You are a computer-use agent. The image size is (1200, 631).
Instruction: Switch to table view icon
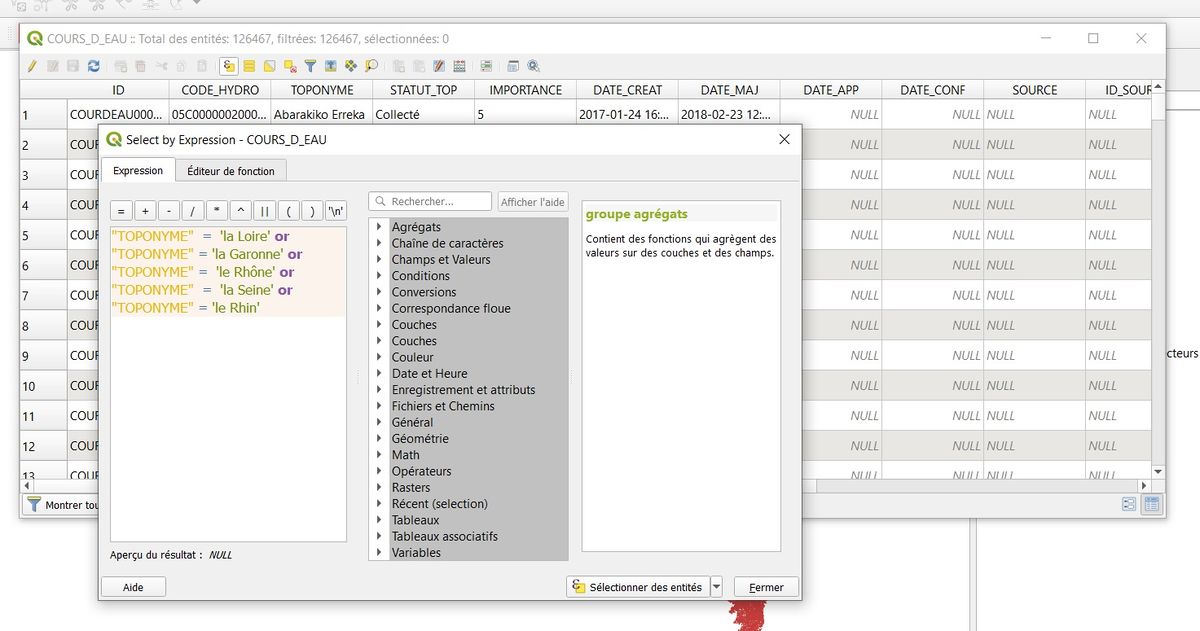click(1151, 505)
